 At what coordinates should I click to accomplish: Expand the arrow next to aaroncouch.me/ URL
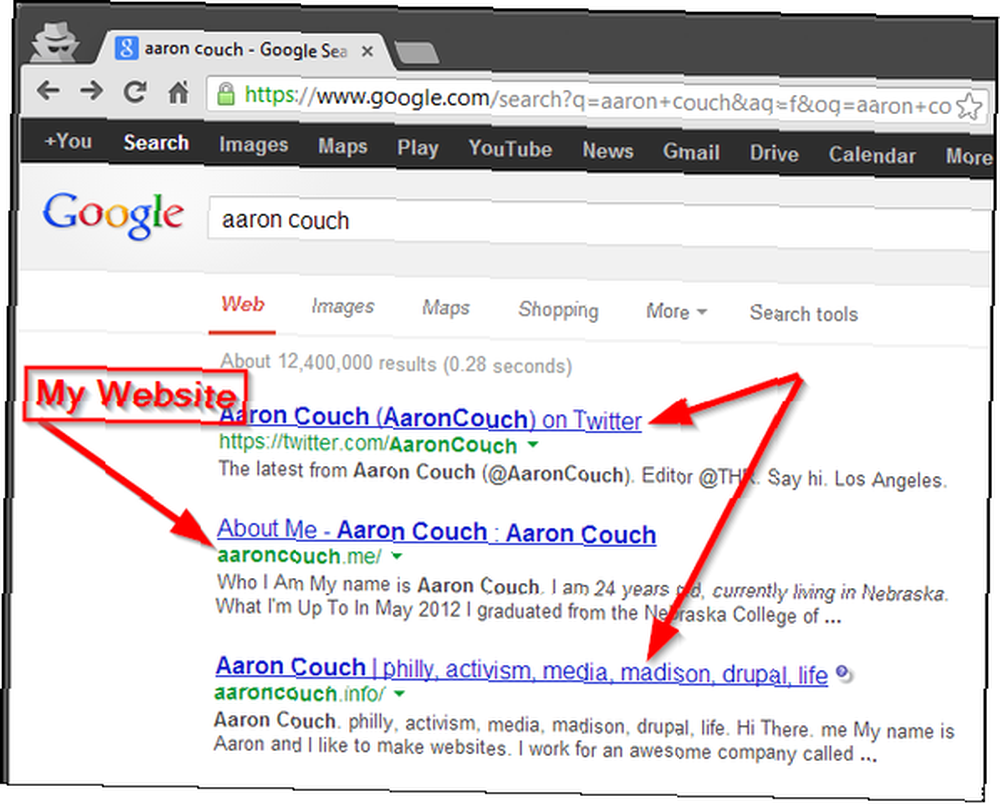(397, 556)
